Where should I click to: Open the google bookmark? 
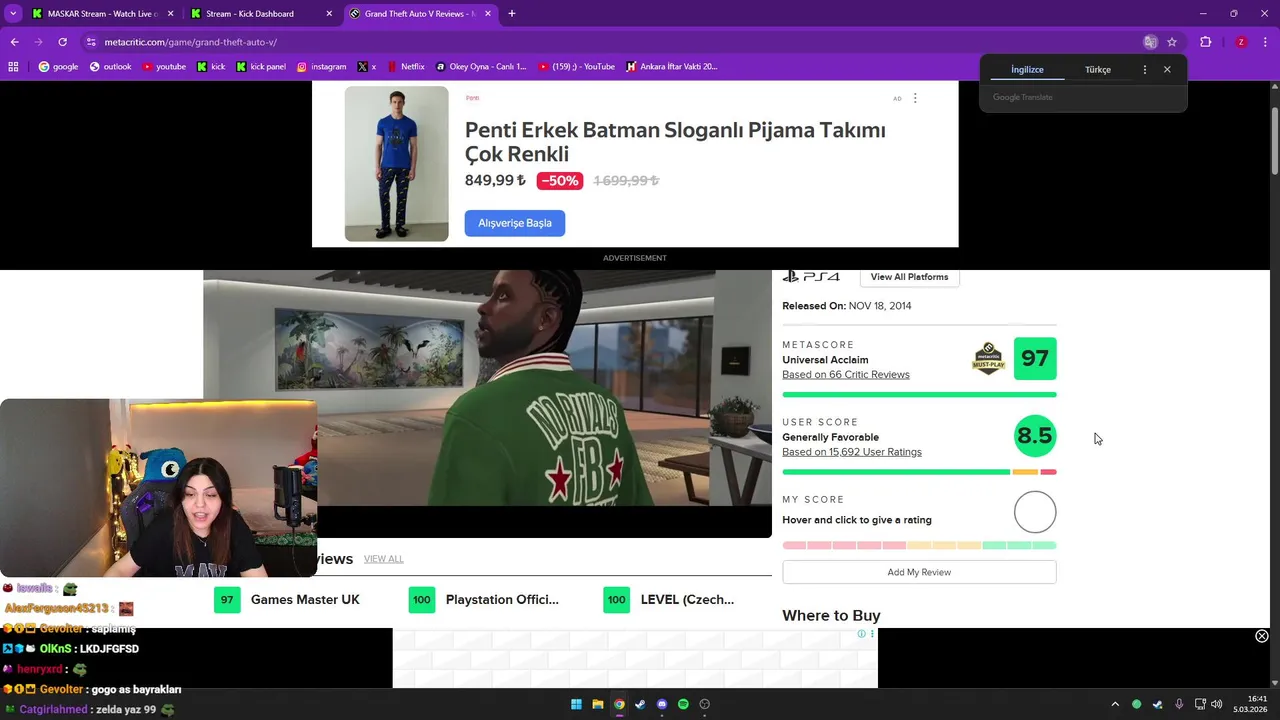pos(58,67)
